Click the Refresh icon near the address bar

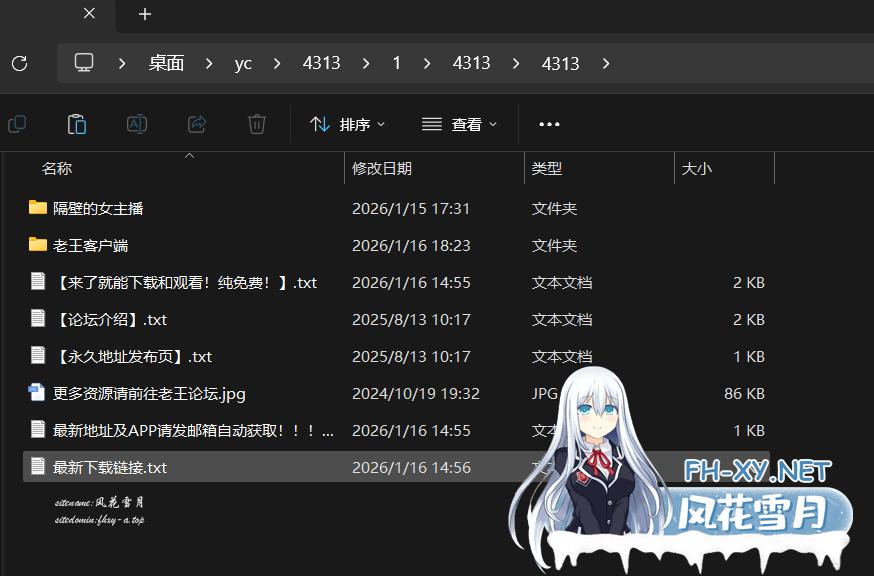[19, 62]
